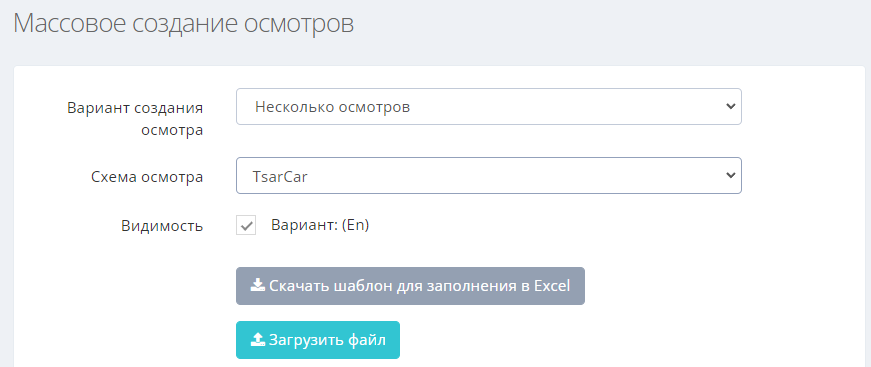This screenshot has height=367, width=871.
Task: Click the Схема осмотра label
Action: pyautogui.click(x=147, y=177)
